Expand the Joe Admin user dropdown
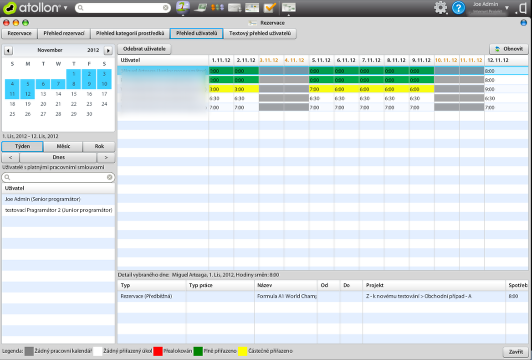This screenshot has height=360, width=532. click(x=507, y=8)
